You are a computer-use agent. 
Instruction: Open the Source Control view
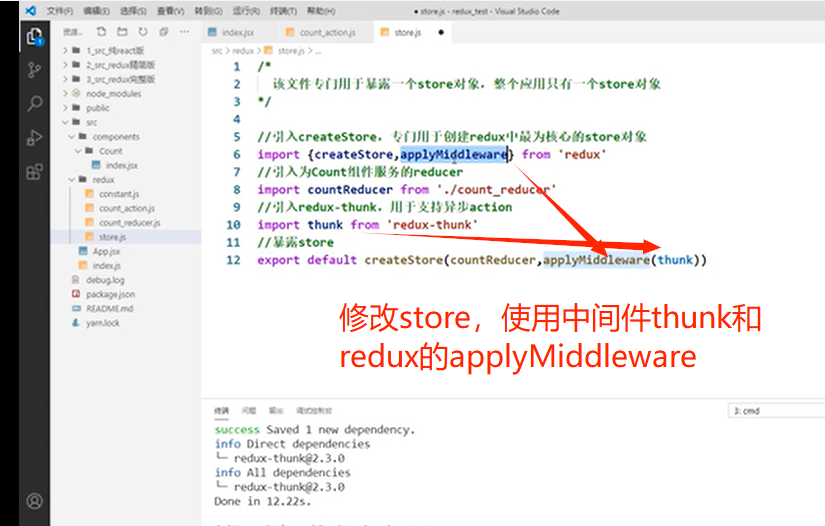click(x=34, y=70)
